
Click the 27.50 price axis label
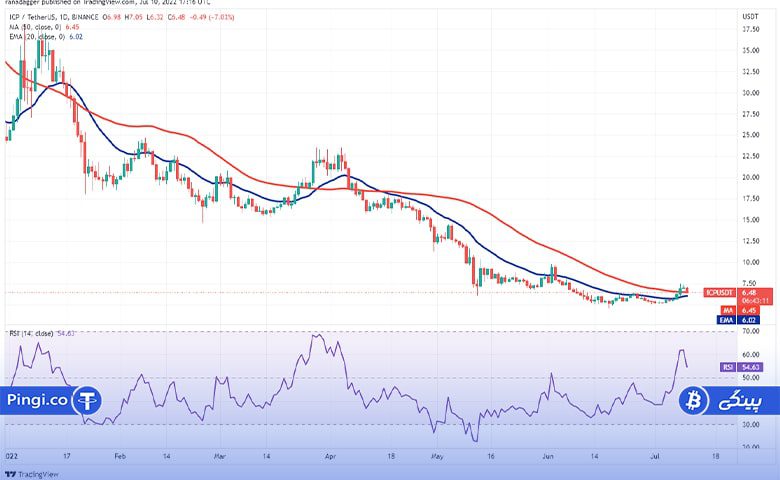751,114
